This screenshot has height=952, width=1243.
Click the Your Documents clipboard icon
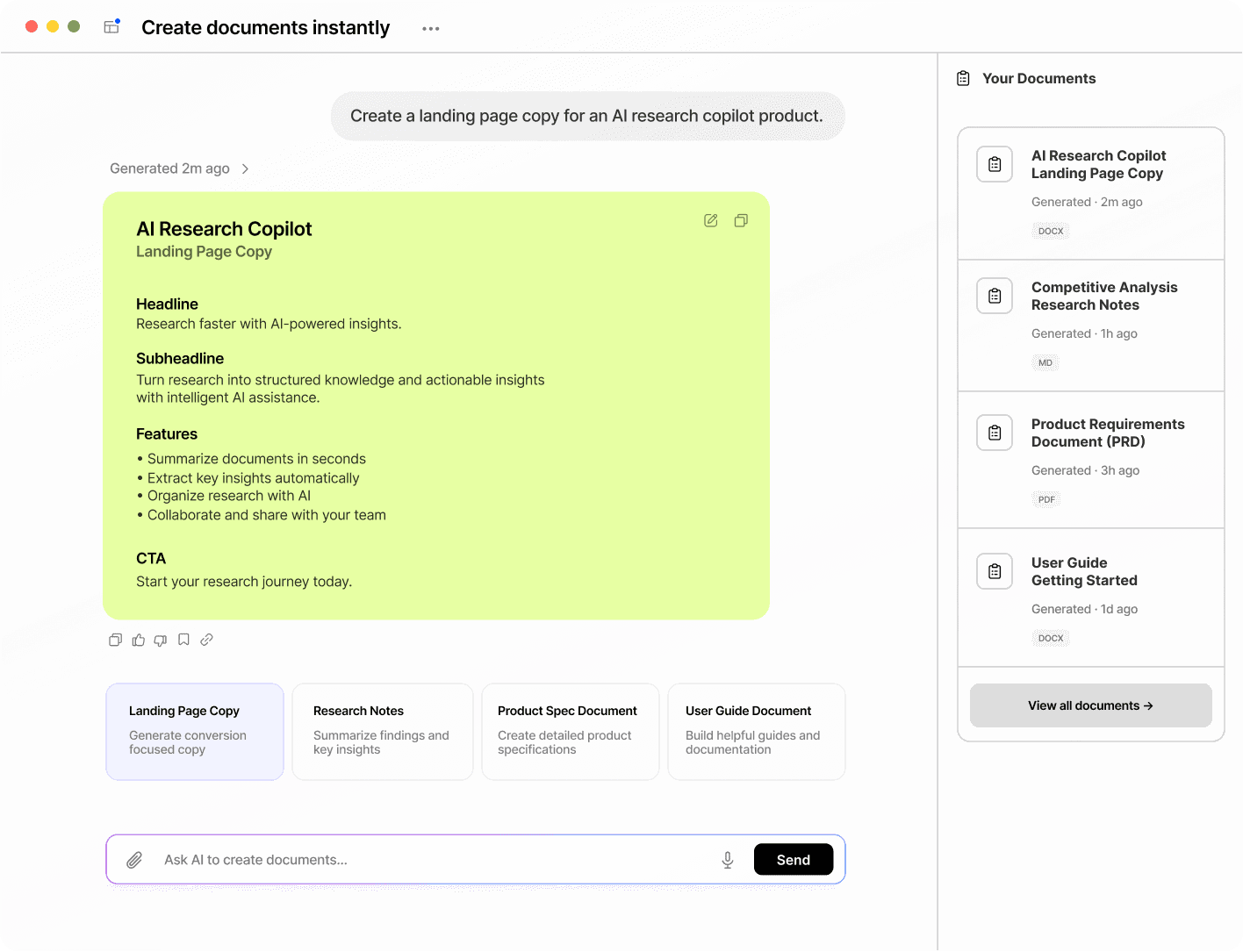[963, 78]
